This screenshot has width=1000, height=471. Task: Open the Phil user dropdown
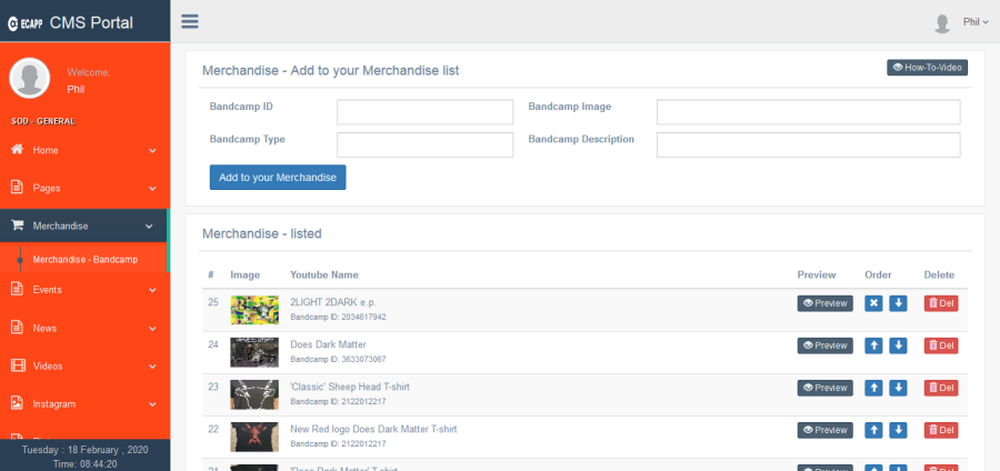pyautogui.click(x=975, y=22)
